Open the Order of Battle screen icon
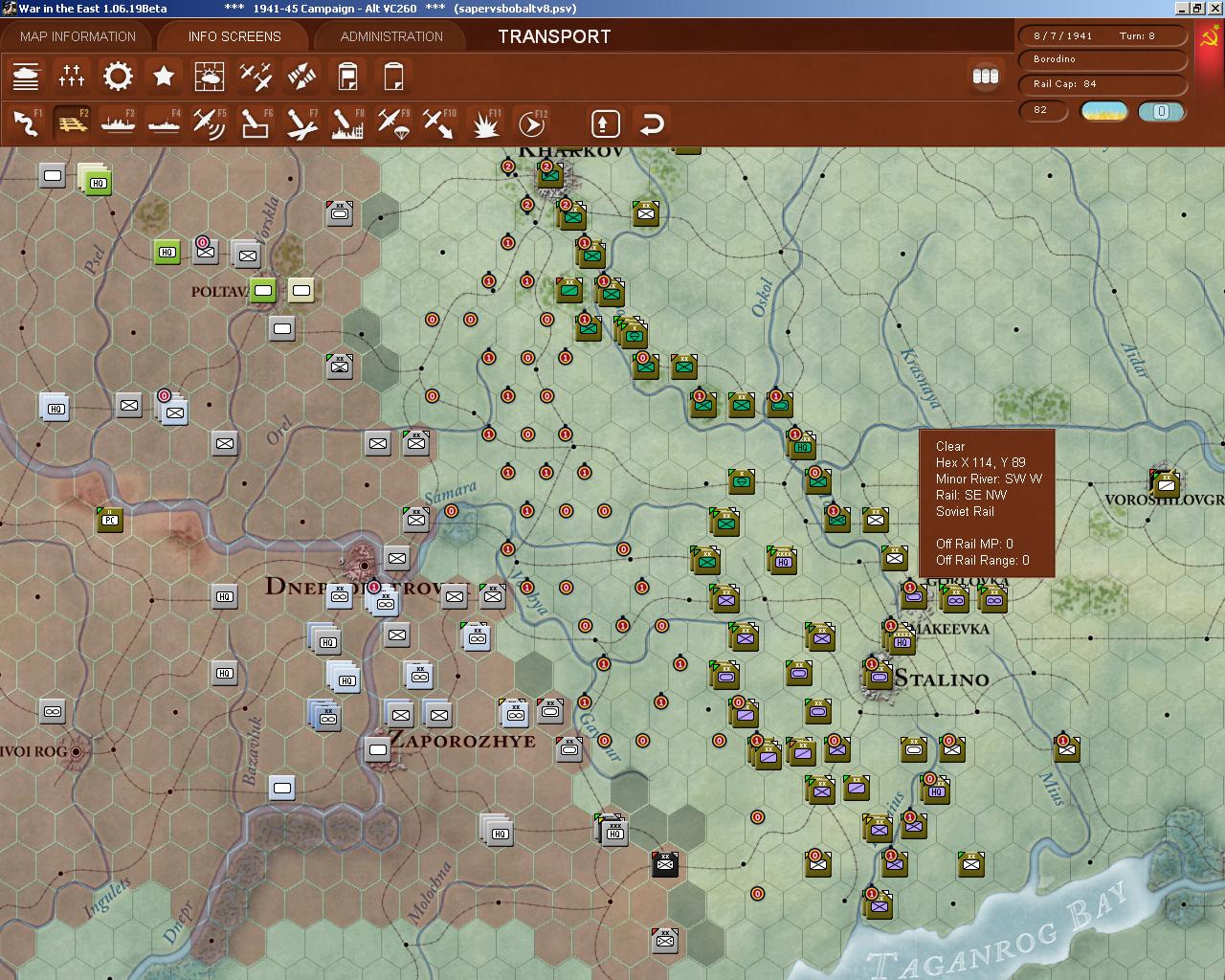This screenshot has width=1225, height=980. (x=26, y=77)
